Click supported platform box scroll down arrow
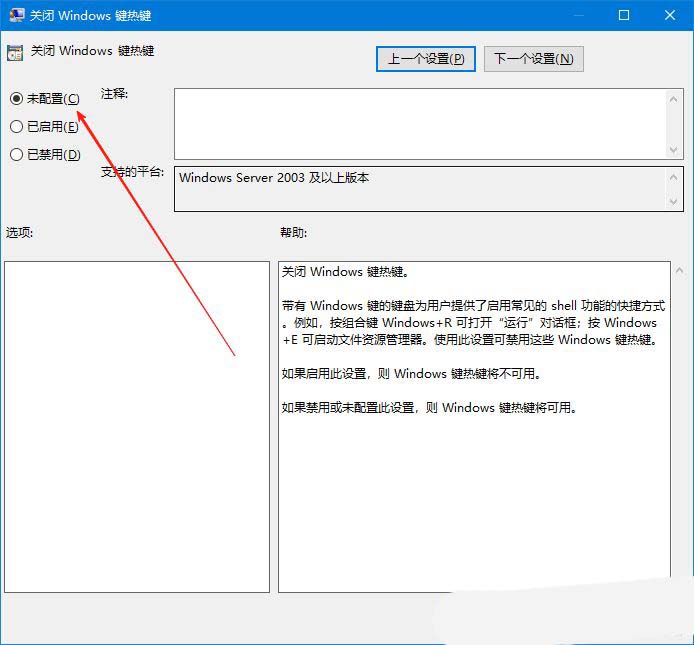Screen dimensions: 694x645 pyautogui.click(x=673, y=201)
